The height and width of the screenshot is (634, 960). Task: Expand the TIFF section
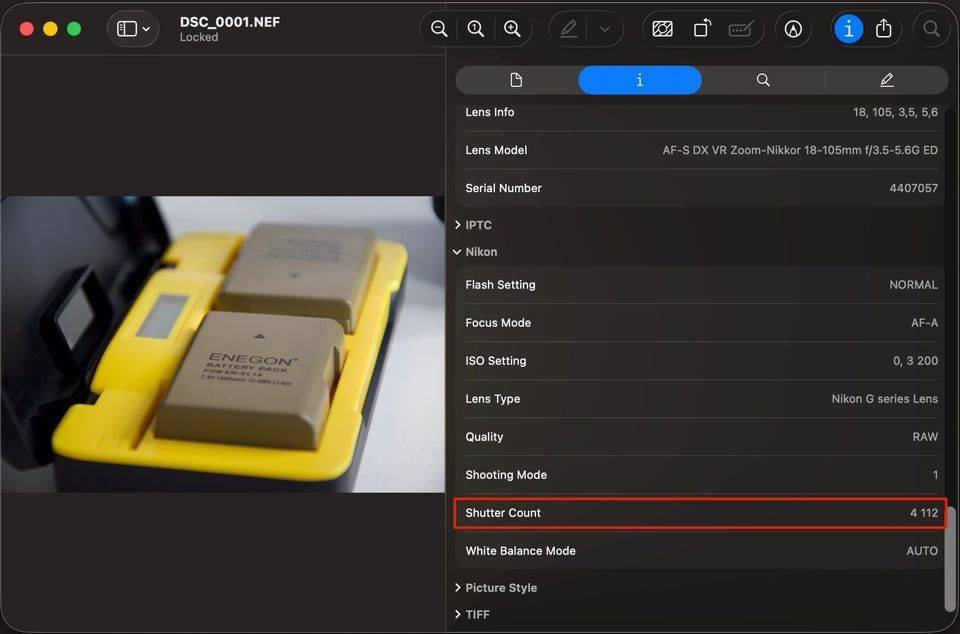point(457,614)
